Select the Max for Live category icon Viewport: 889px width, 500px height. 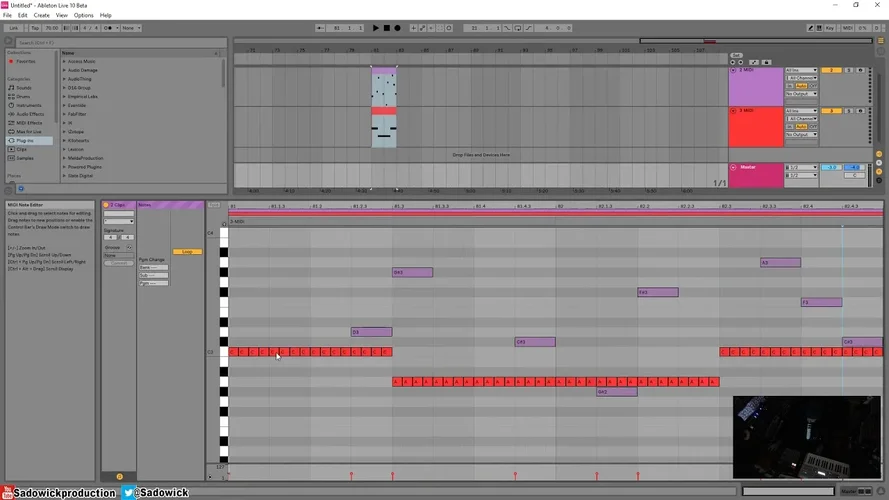pos(11,132)
